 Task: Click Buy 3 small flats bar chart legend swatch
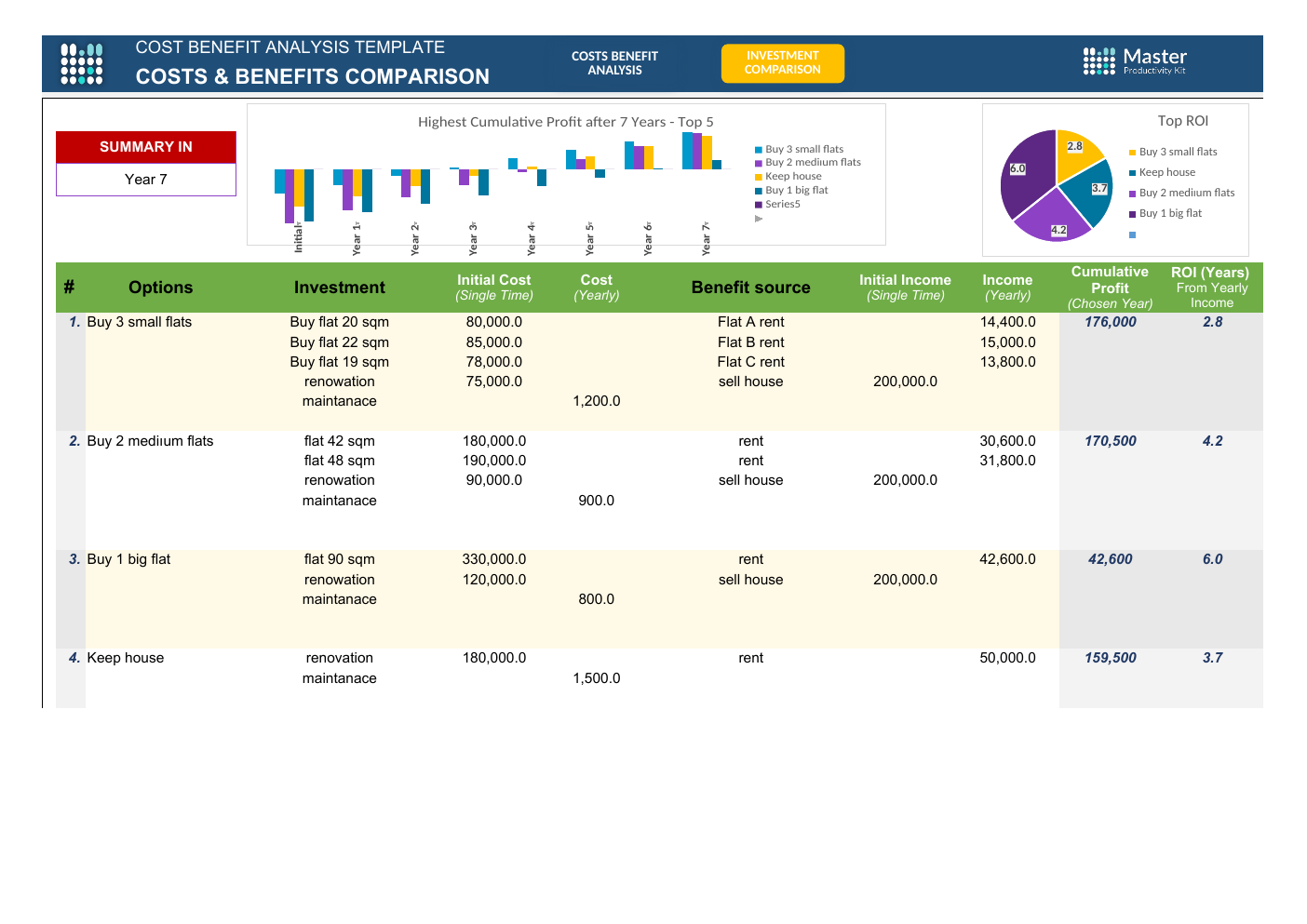pos(759,150)
